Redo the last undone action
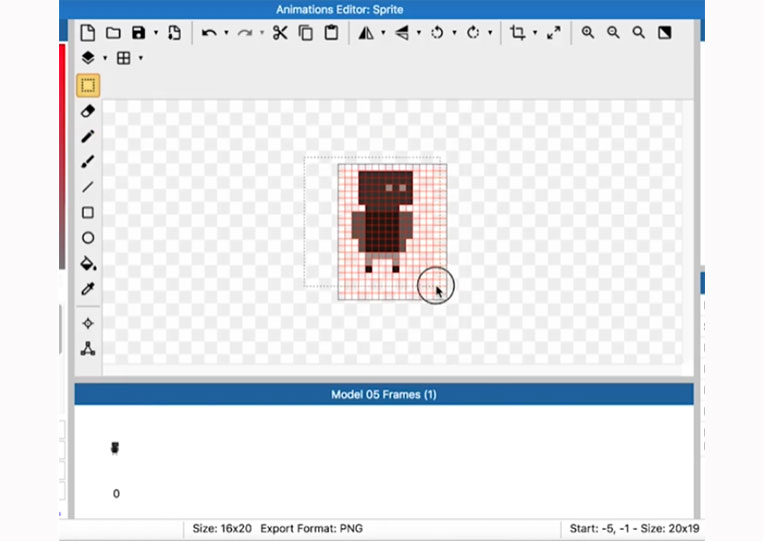This screenshot has height=541, width=763. coord(245,33)
